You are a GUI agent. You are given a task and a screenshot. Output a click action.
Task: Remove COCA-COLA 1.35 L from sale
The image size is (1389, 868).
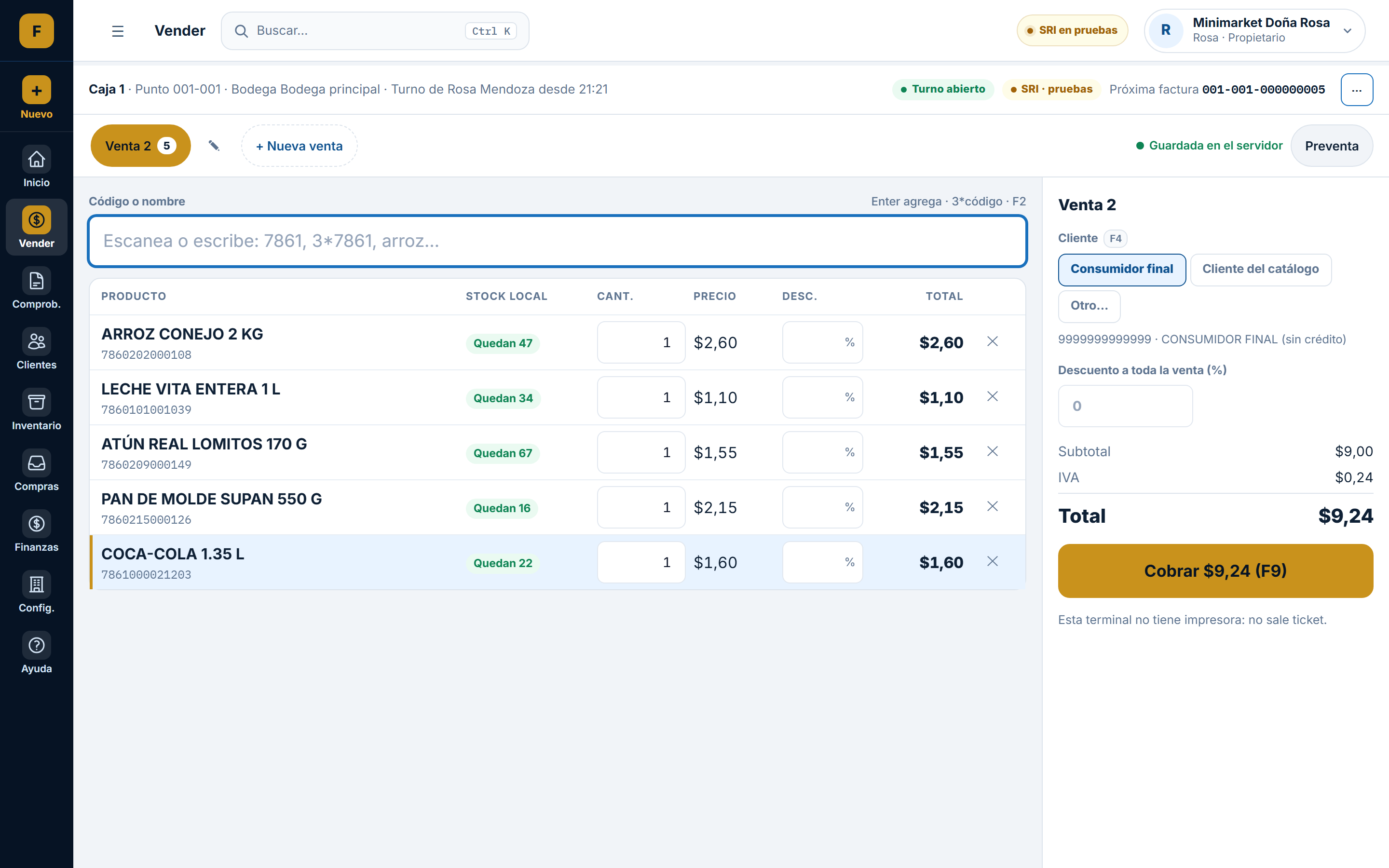coord(993,561)
